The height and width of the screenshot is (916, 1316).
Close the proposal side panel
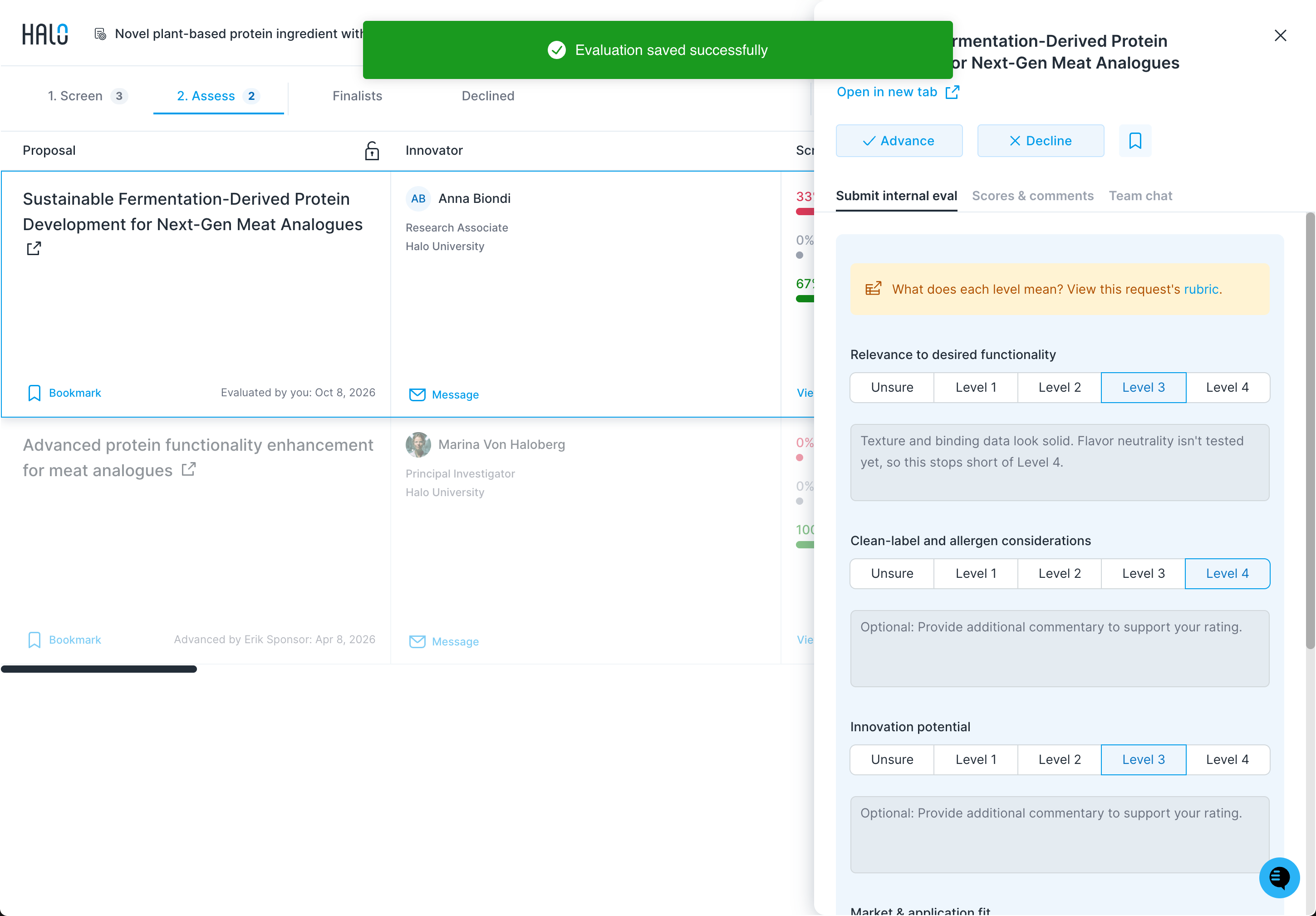[x=1280, y=35]
